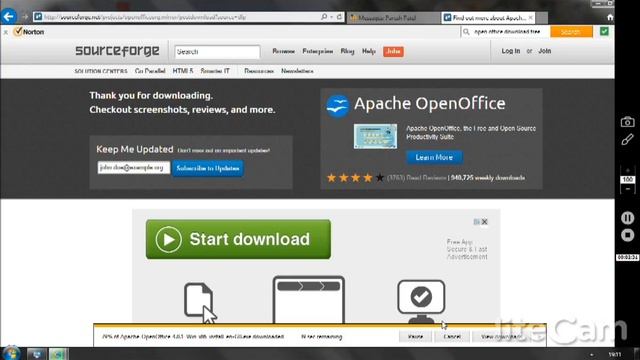Click the first taskbar application icon
Viewport: 640px width, 360px height.
click(36, 354)
